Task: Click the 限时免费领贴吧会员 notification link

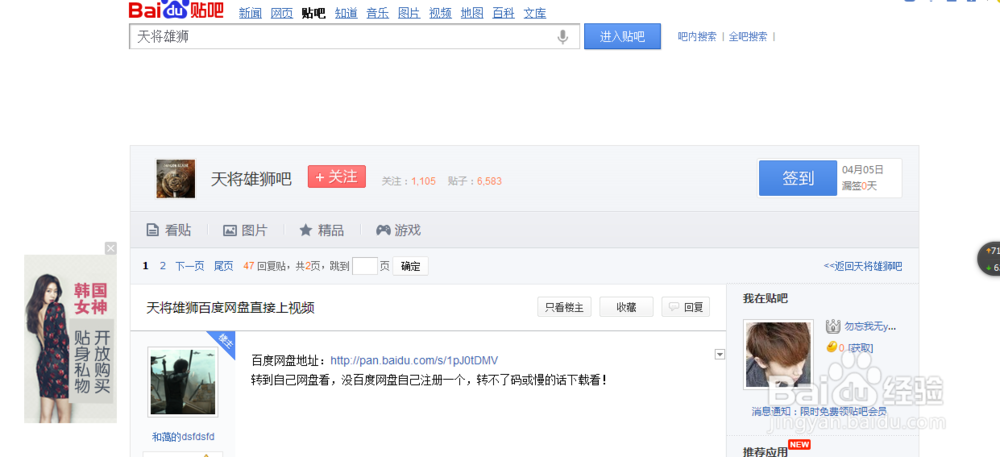Action: tap(842, 412)
